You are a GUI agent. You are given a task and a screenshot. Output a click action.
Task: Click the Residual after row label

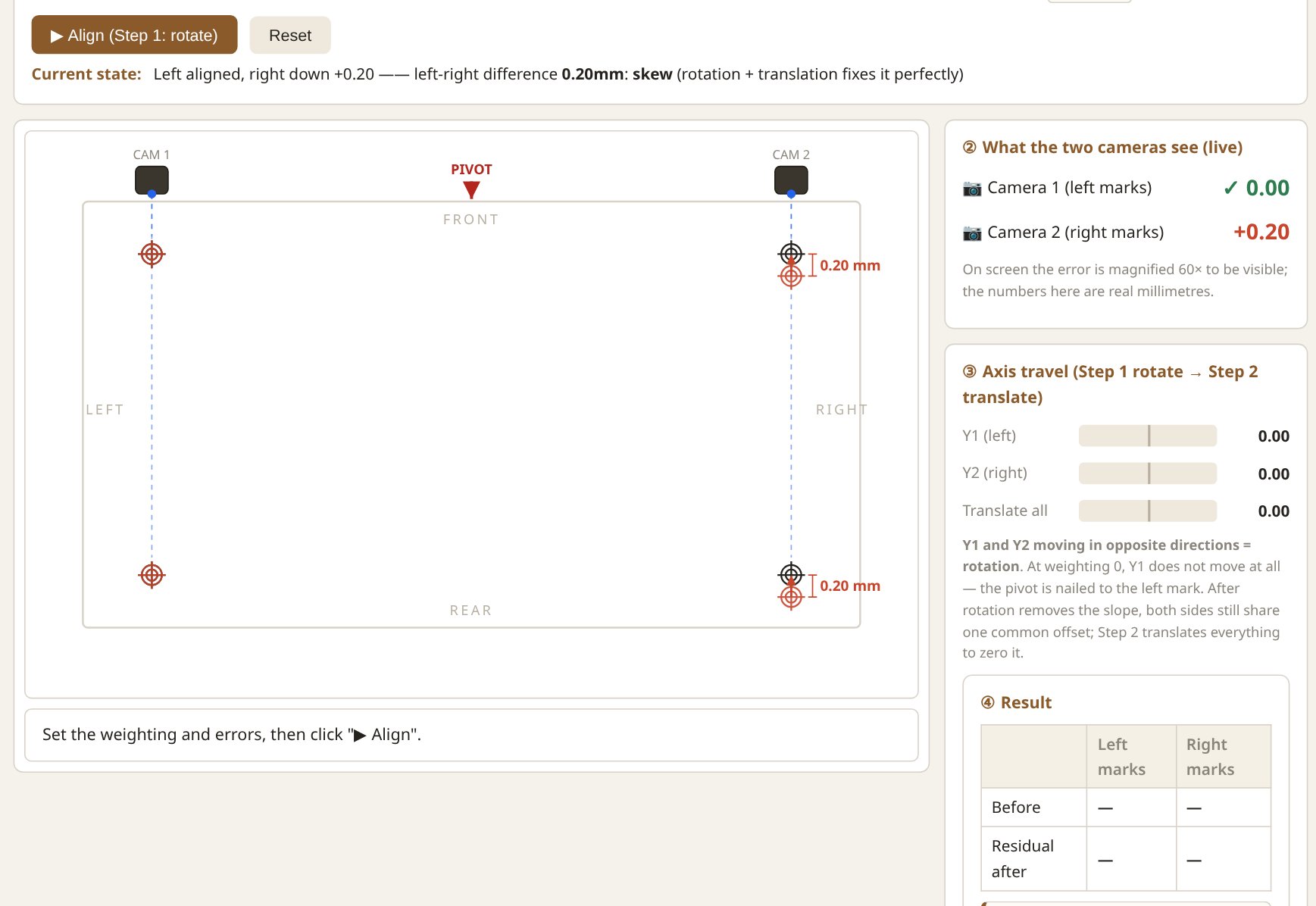[1023, 859]
